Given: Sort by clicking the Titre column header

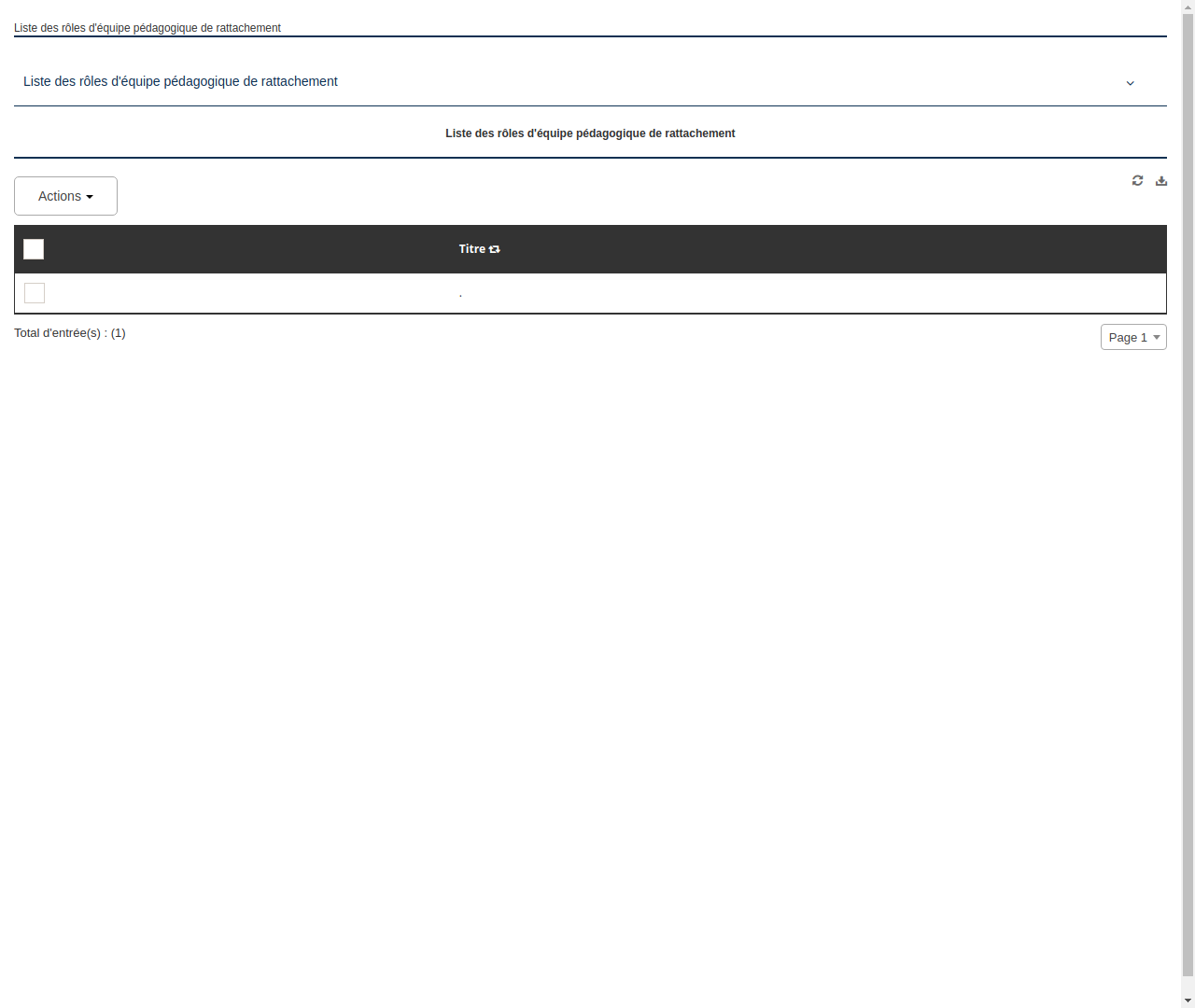Looking at the screenshot, I should tap(472, 249).
